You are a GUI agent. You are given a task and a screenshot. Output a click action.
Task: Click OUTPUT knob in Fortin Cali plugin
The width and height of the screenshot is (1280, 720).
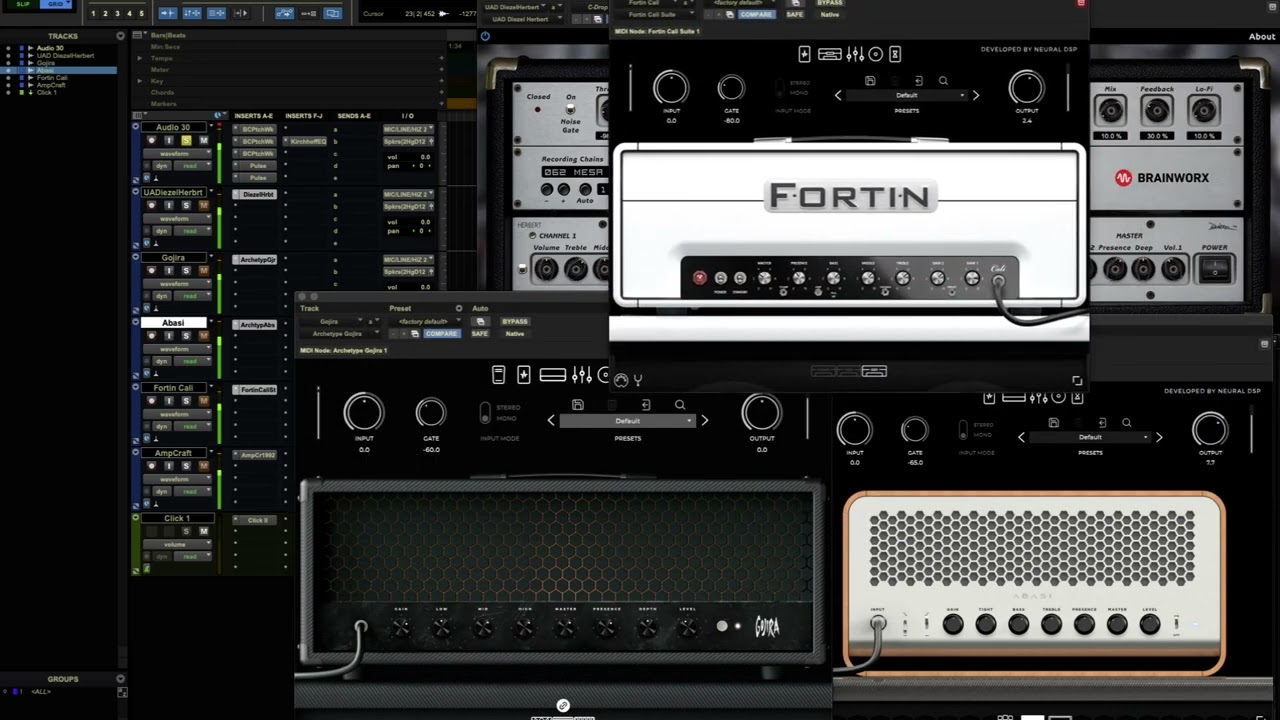pyautogui.click(x=1026, y=88)
